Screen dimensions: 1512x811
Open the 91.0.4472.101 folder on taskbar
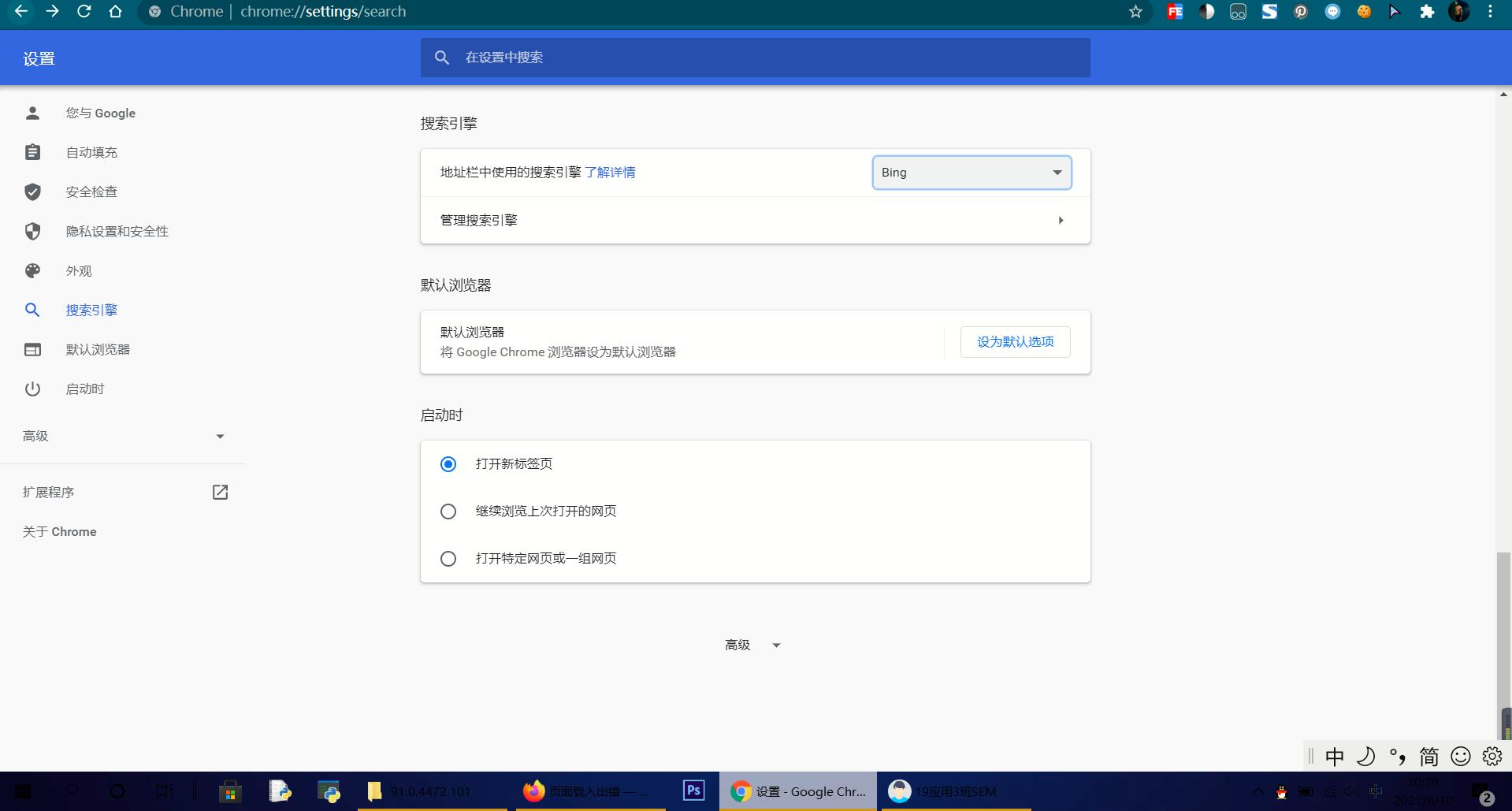pos(432,791)
